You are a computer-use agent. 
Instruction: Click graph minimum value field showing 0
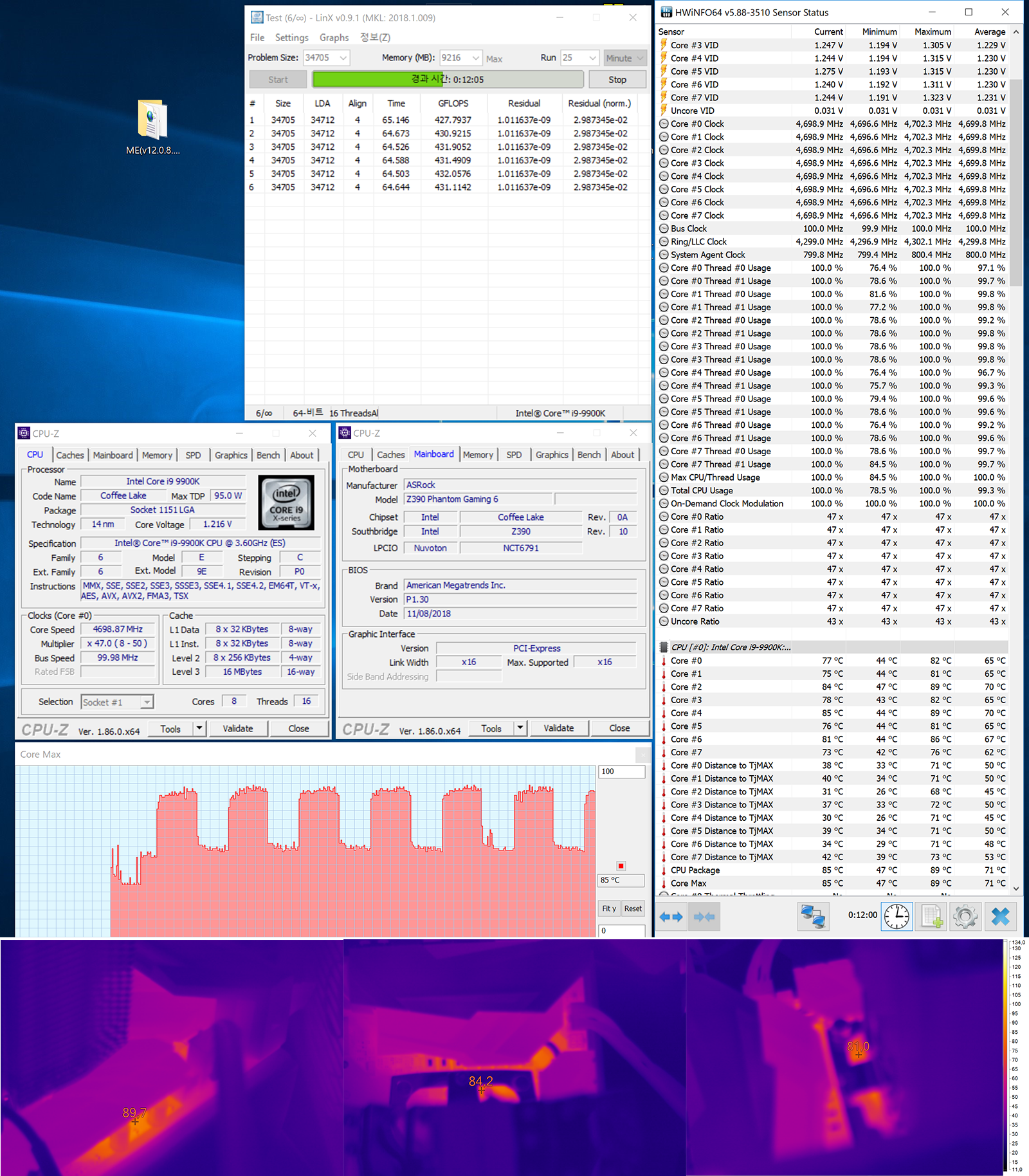(x=622, y=930)
